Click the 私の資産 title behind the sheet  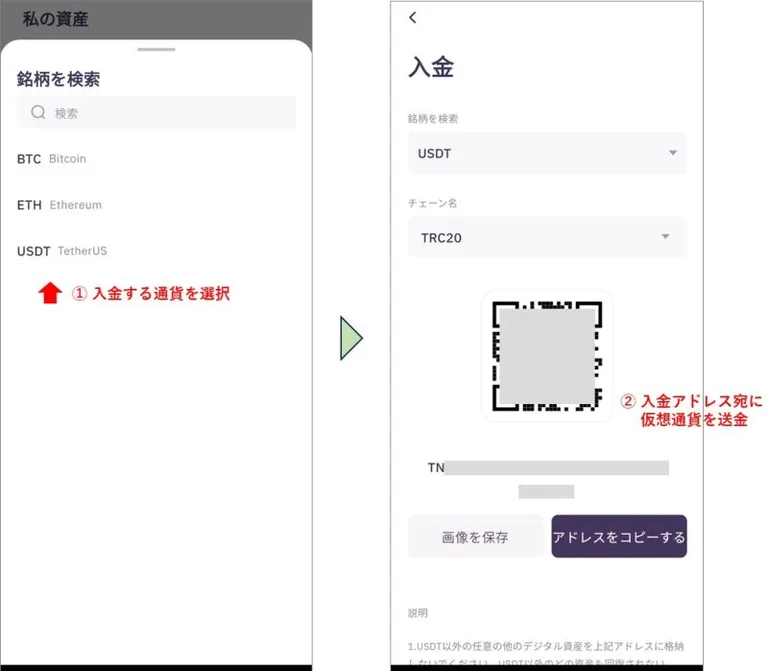coord(55,19)
